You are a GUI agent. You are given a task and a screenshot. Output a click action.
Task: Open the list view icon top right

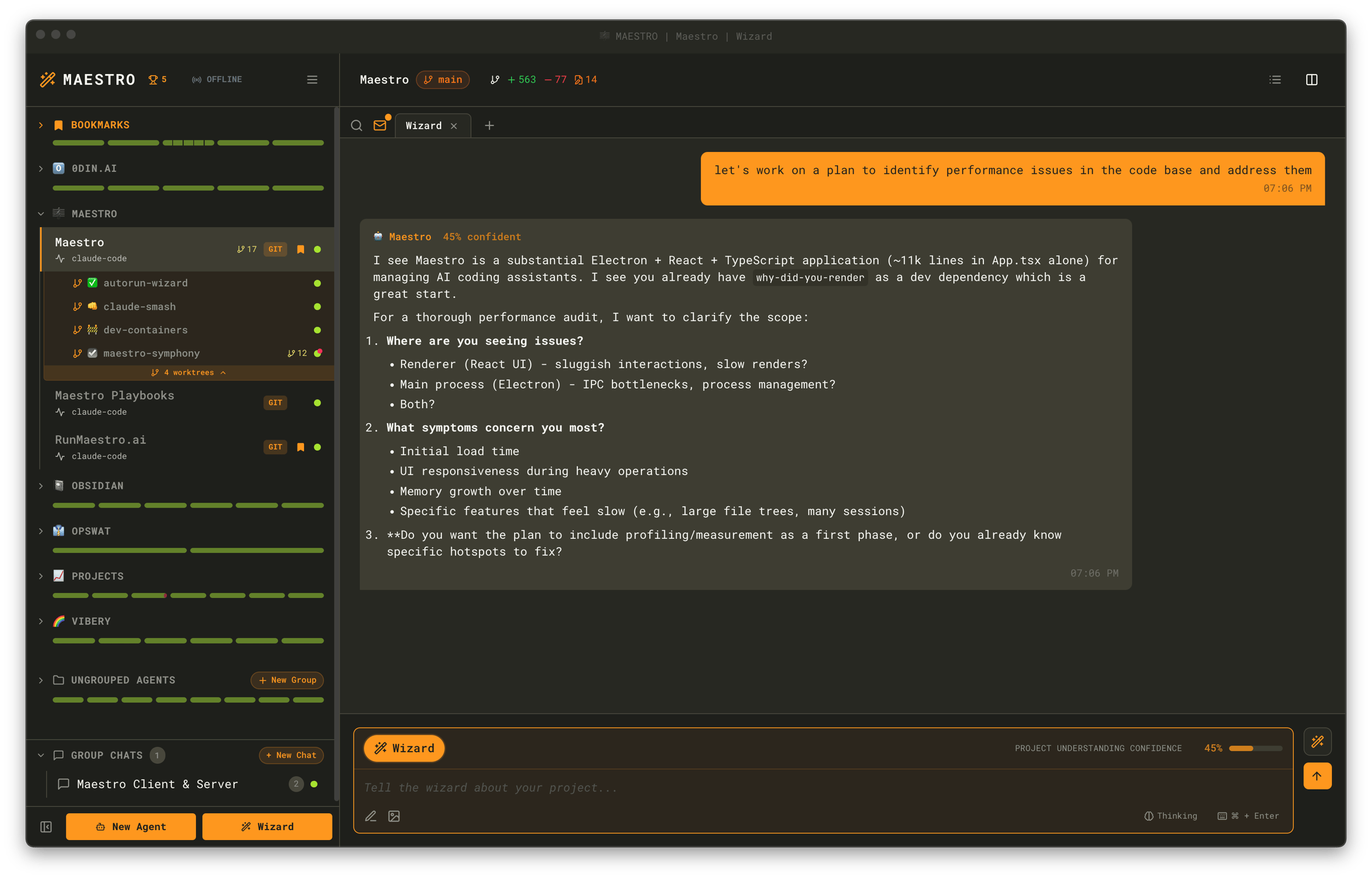coord(1275,80)
